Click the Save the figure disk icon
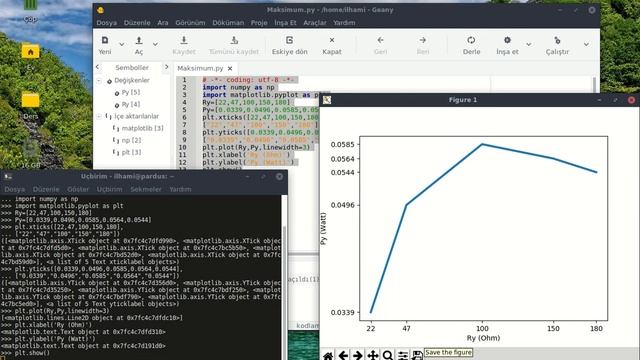640x360 pixels. (417, 356)
